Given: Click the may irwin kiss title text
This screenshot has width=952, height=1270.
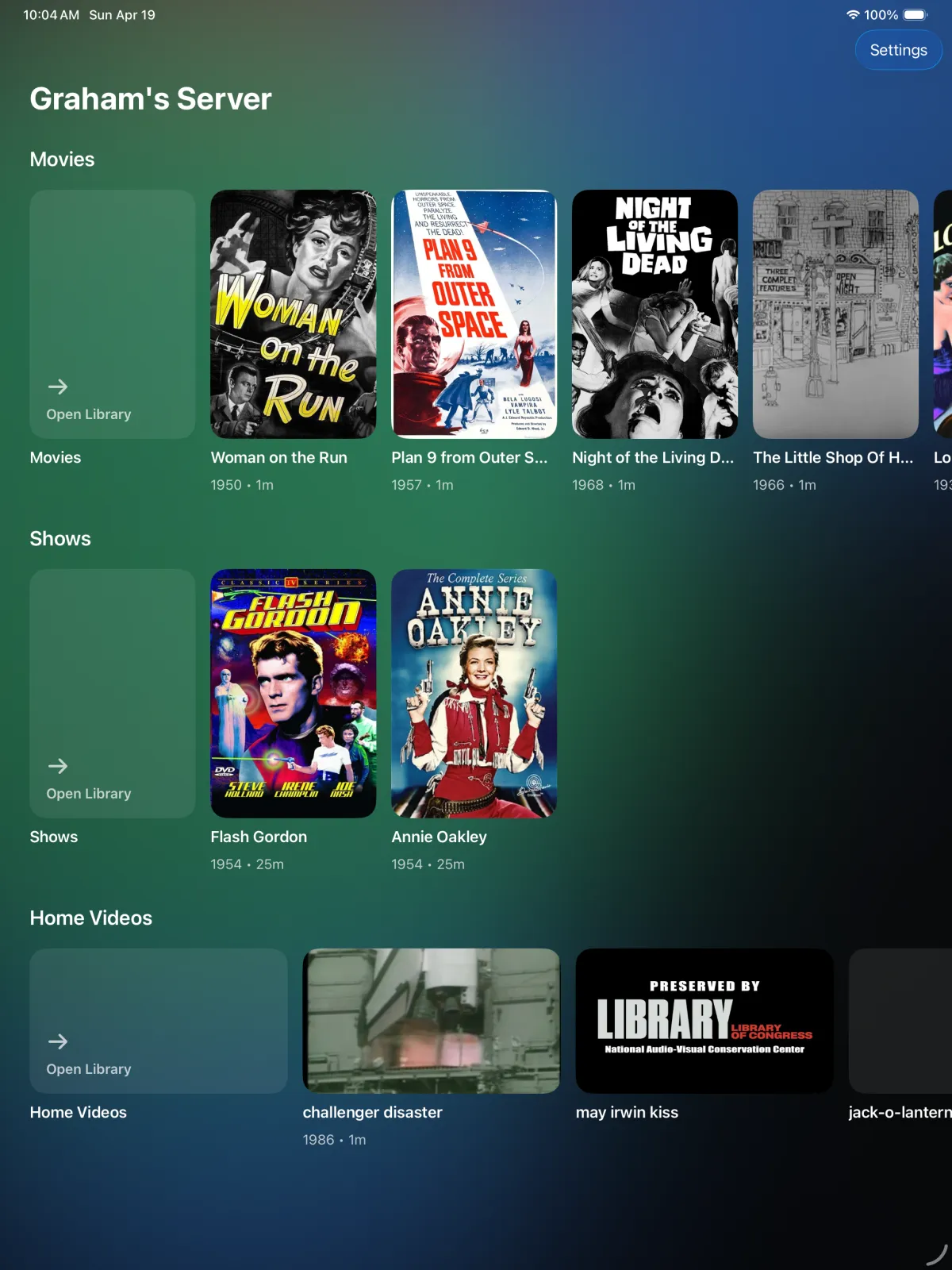Looking at the screenshot, I should click(628, 1113).
